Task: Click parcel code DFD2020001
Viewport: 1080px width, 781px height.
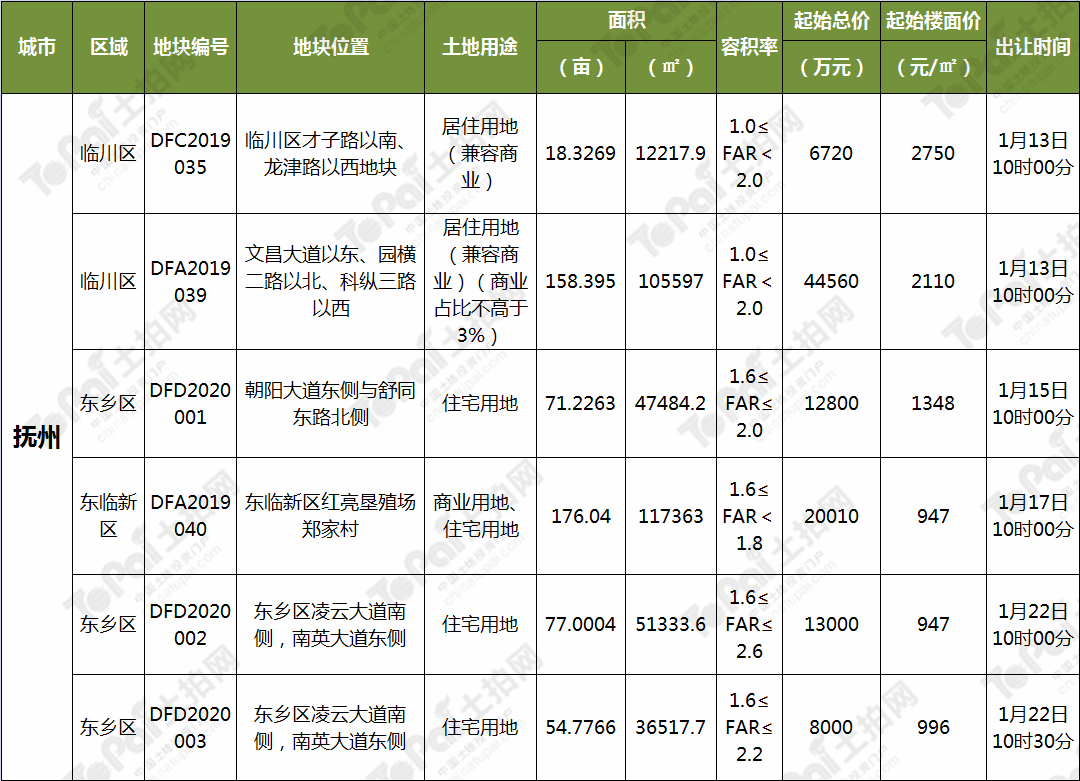Action: (x=191, y=403)
